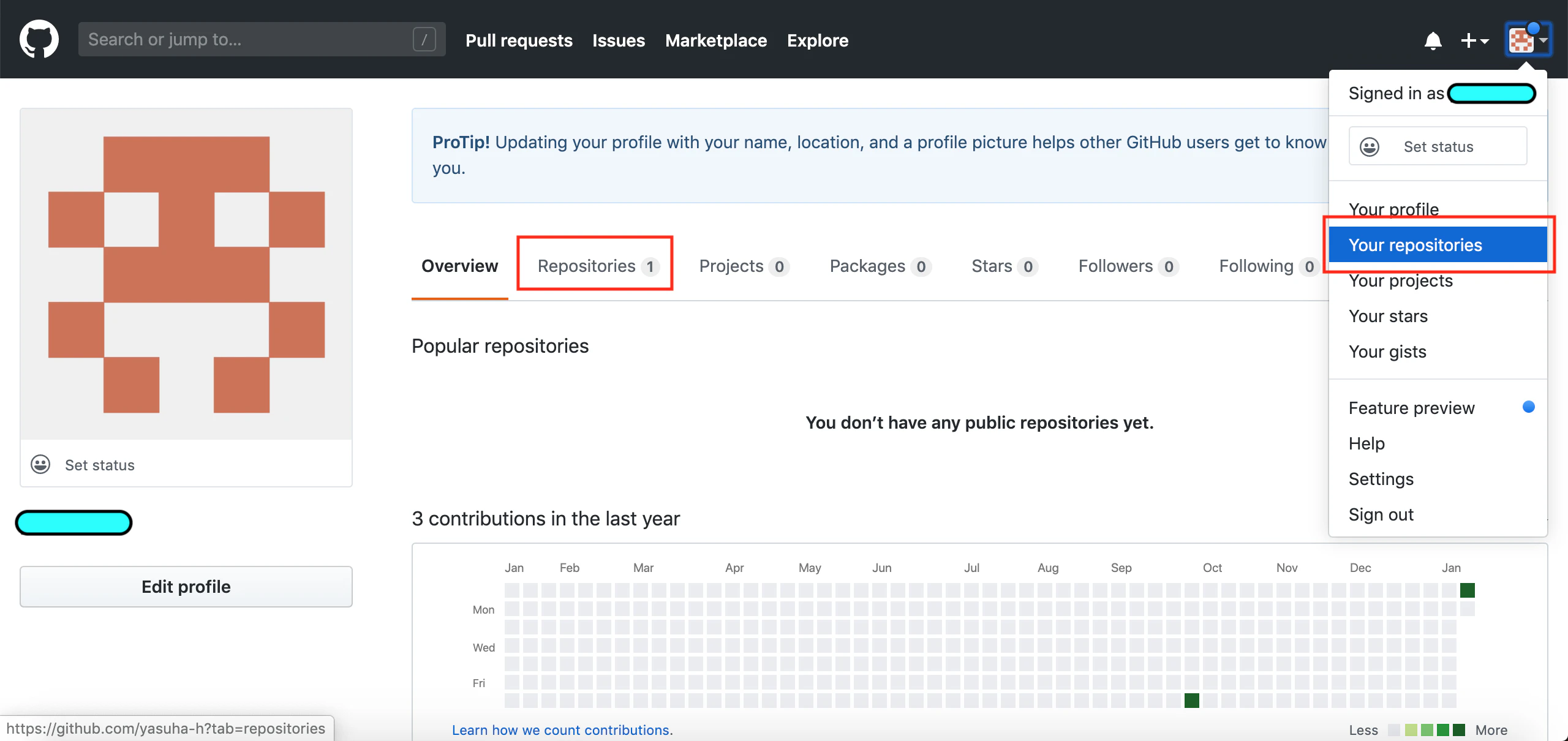1568x741 pixels.
Task: Click Learn how we count contributions link
Action: point(562,729)
